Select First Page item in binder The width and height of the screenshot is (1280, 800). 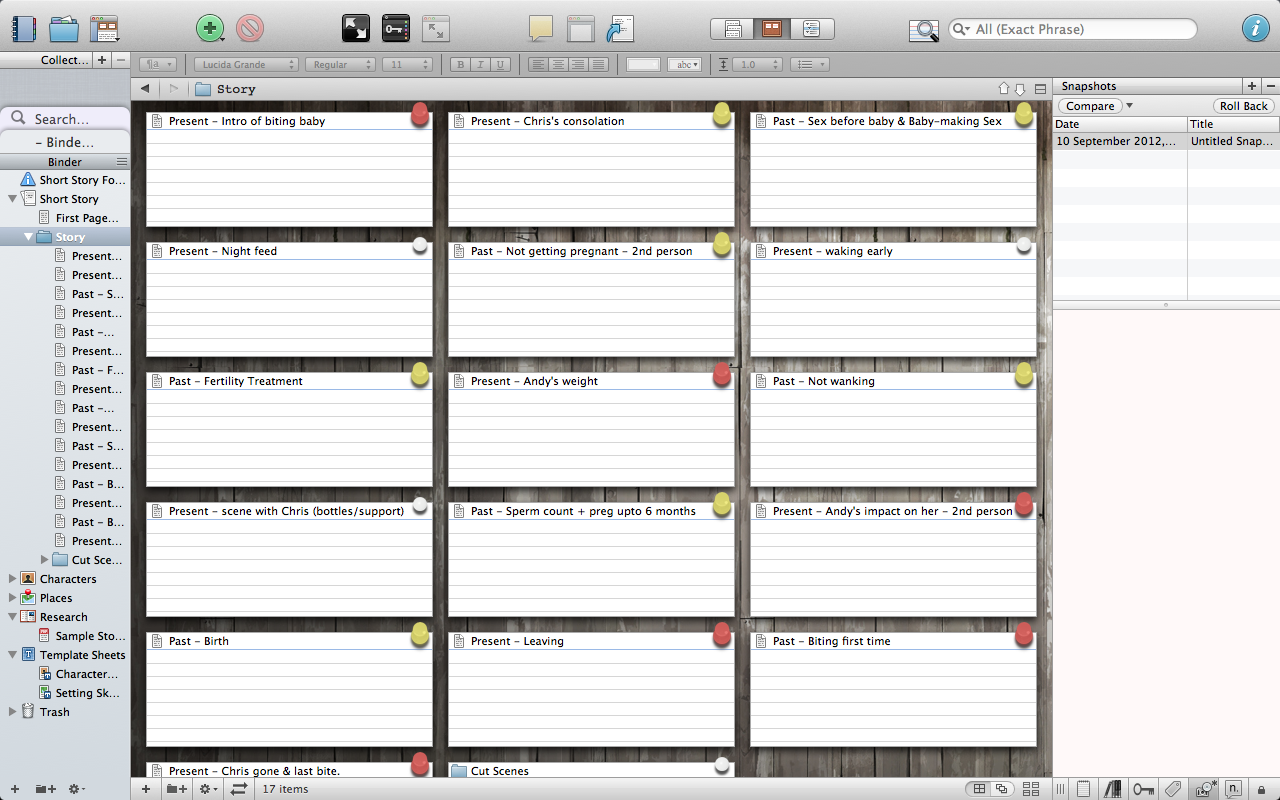[x=86, y=218]
